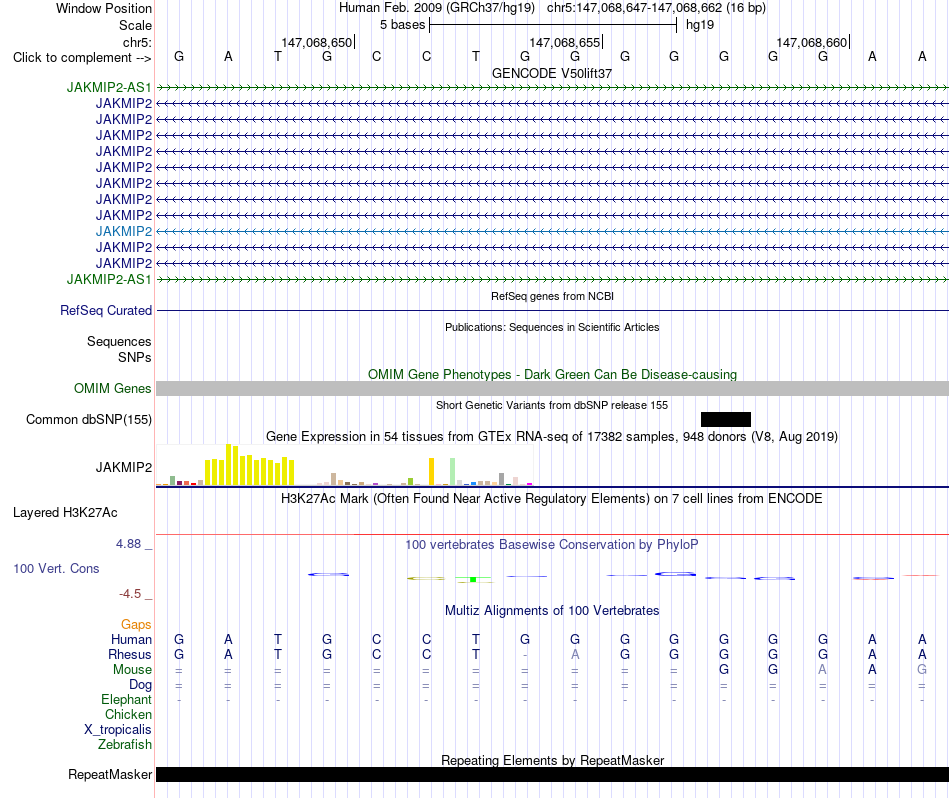Click the faded A base in Mouse row

pos(822,670)
